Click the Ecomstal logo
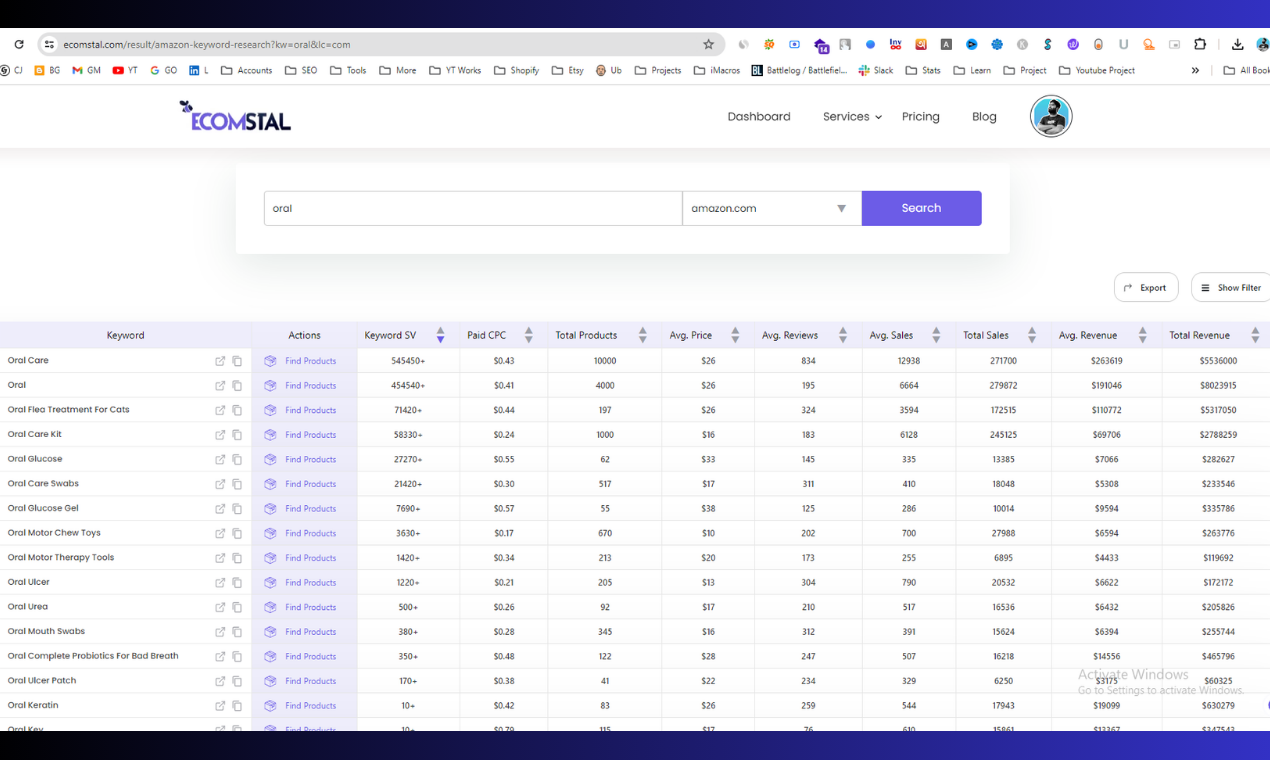Image resolution: width=1270 pixels, height=760 pixels. click(x=235, y=116)
